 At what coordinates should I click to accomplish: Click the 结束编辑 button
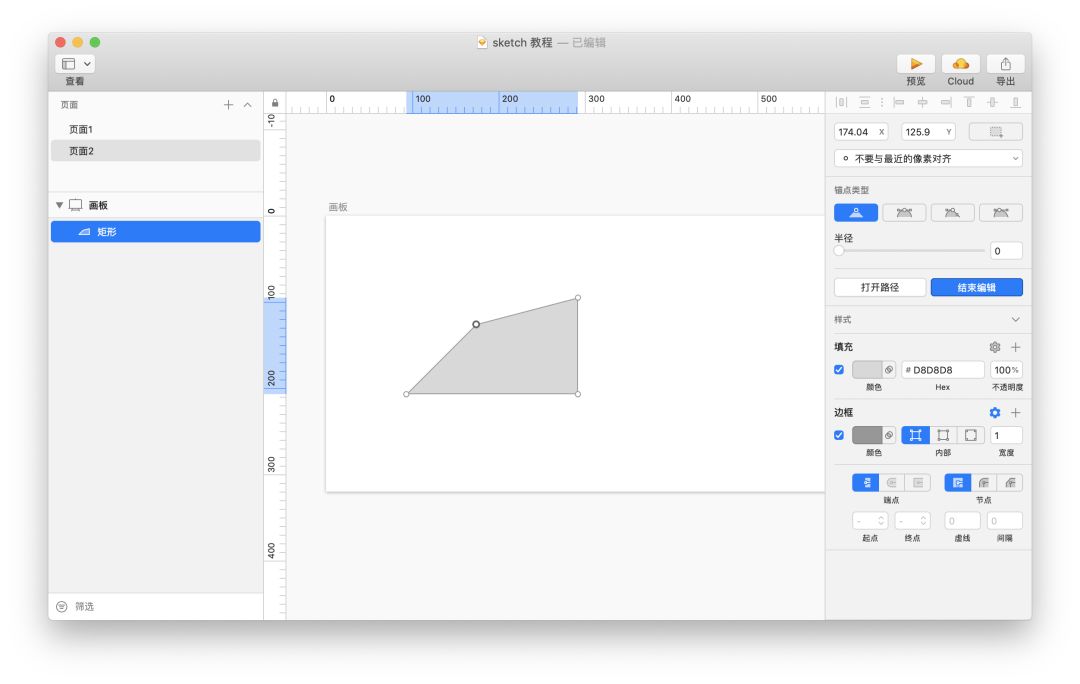977,287
